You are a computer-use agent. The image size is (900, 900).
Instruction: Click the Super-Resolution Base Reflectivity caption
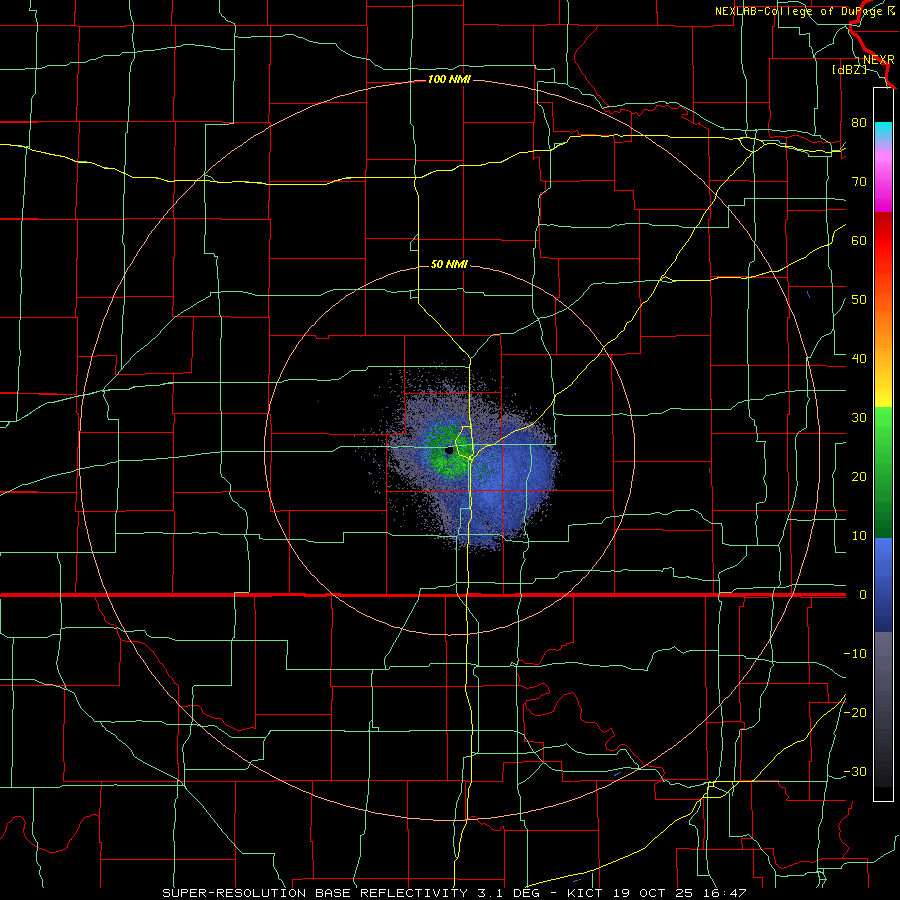tap(454, 893)
